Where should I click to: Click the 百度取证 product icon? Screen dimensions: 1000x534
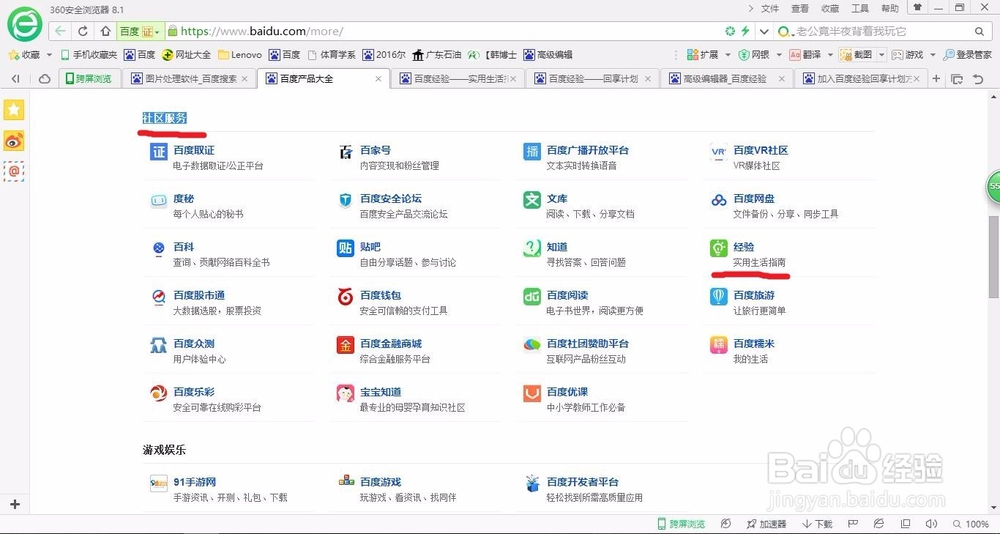(x=158, y=152)
